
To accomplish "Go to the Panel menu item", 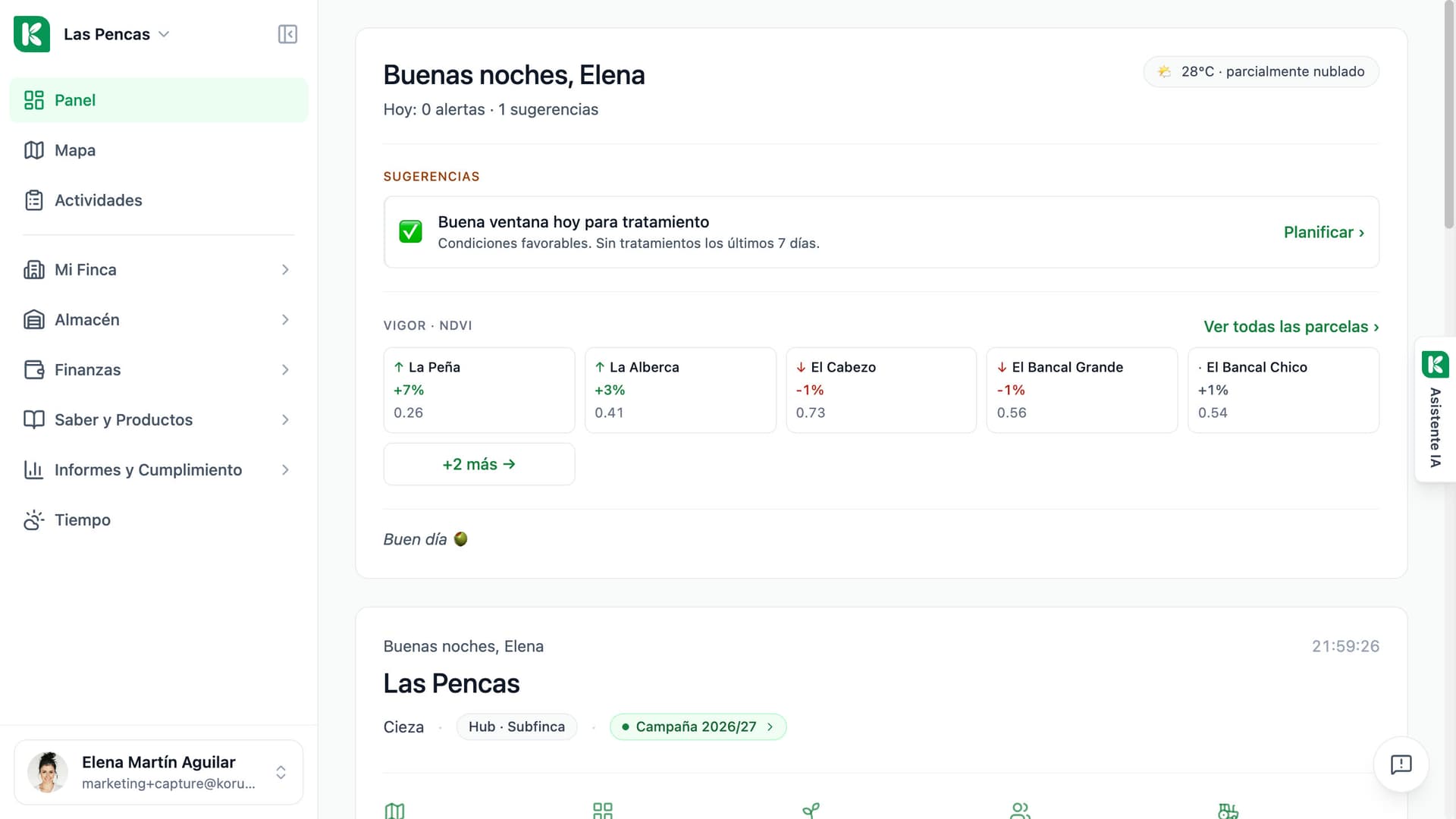I will click(158, 100).
